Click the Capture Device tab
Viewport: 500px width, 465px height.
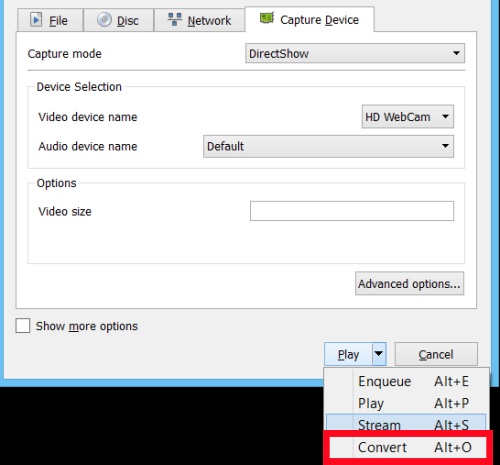309,19
